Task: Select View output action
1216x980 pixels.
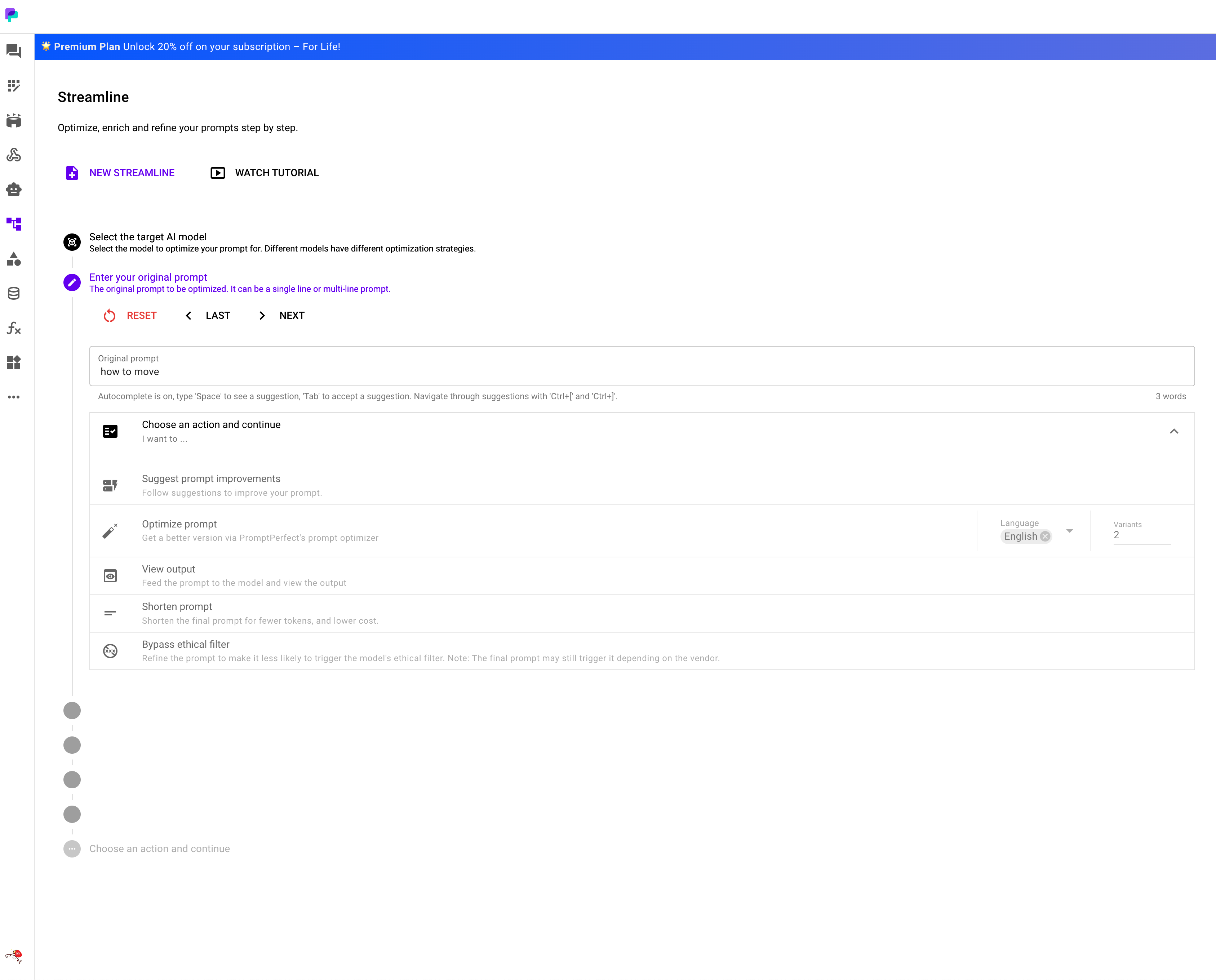Action: point(642,576)
